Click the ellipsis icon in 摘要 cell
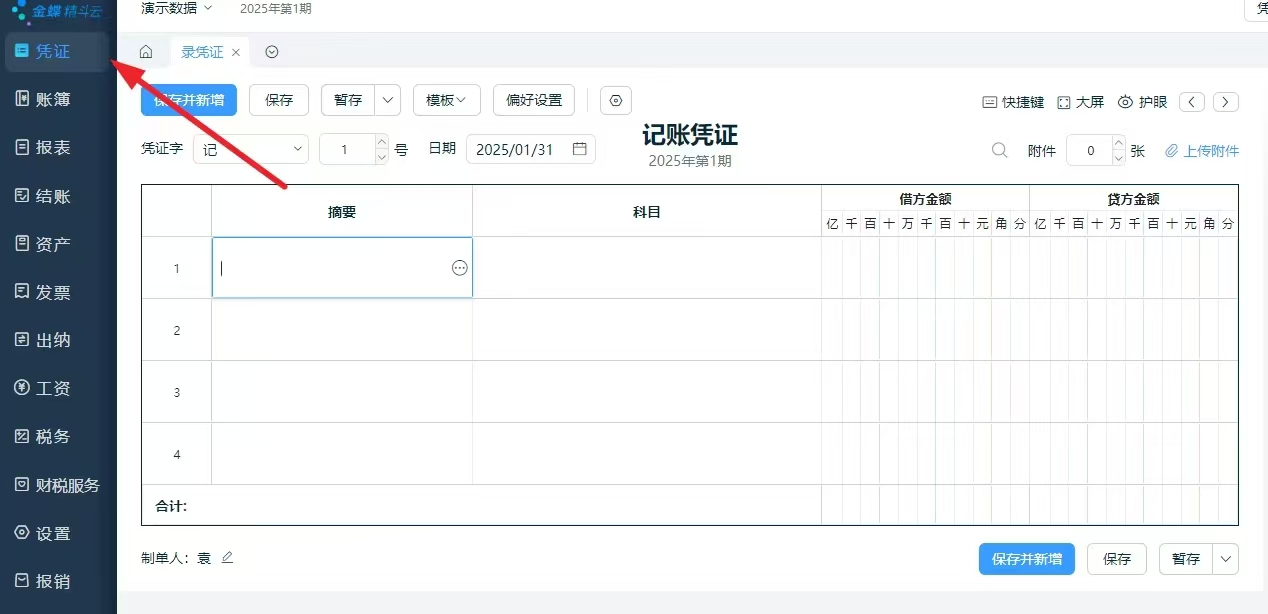This screenshot has height=614, width=1268. tap(460, 268)
